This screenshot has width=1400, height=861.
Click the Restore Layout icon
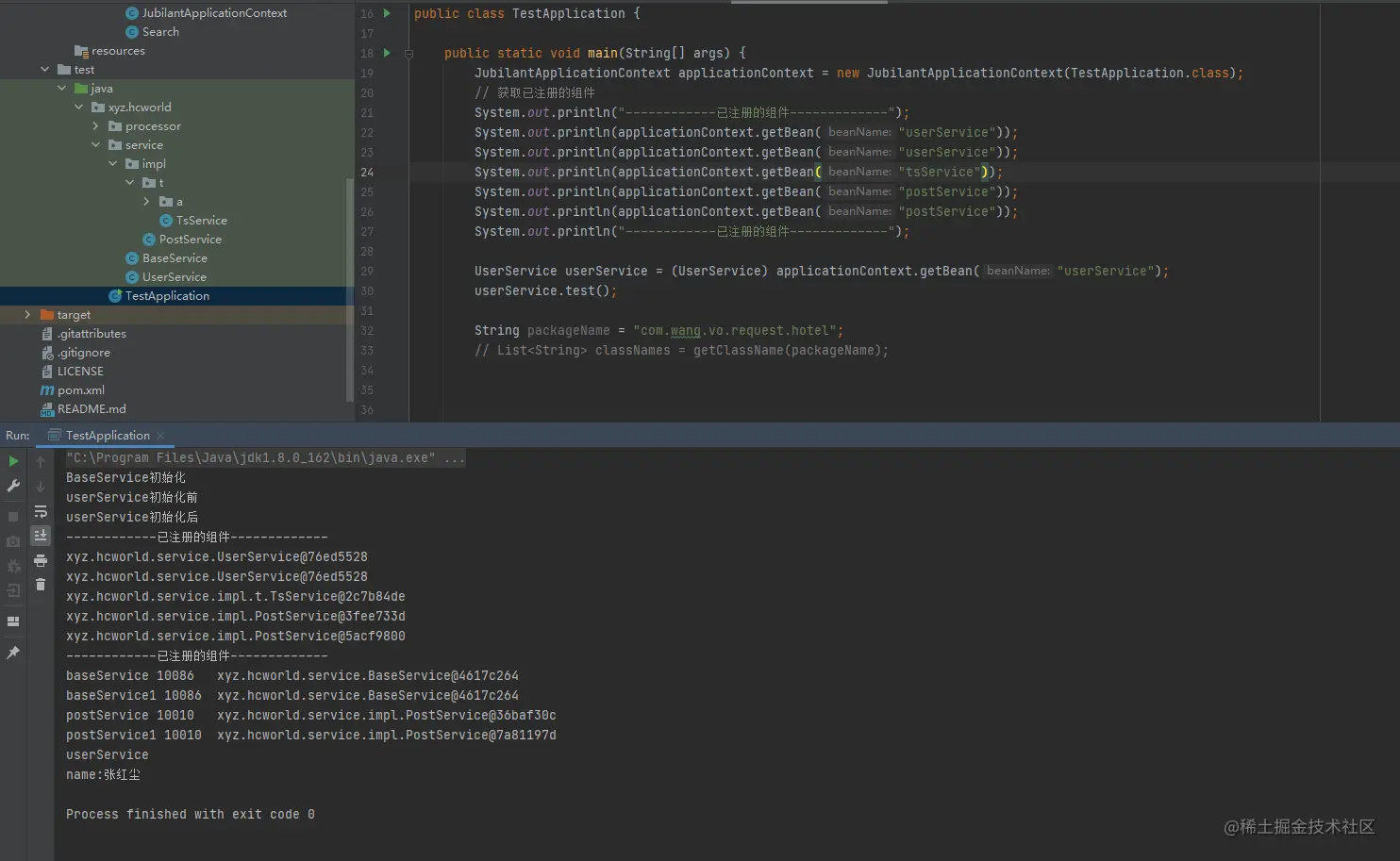point(13,621)
